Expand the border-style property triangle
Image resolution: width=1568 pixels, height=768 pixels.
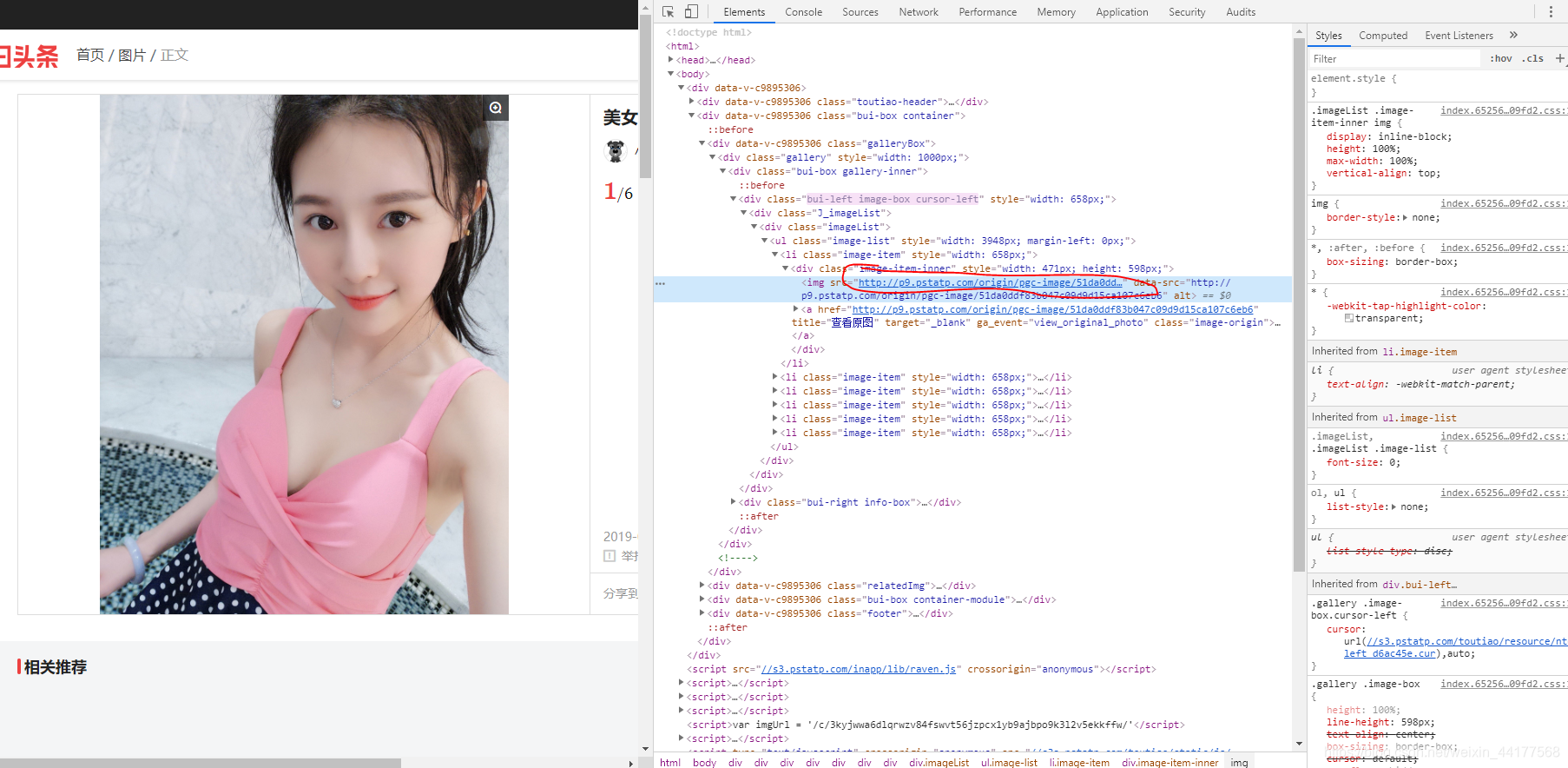coord(1405,218)
